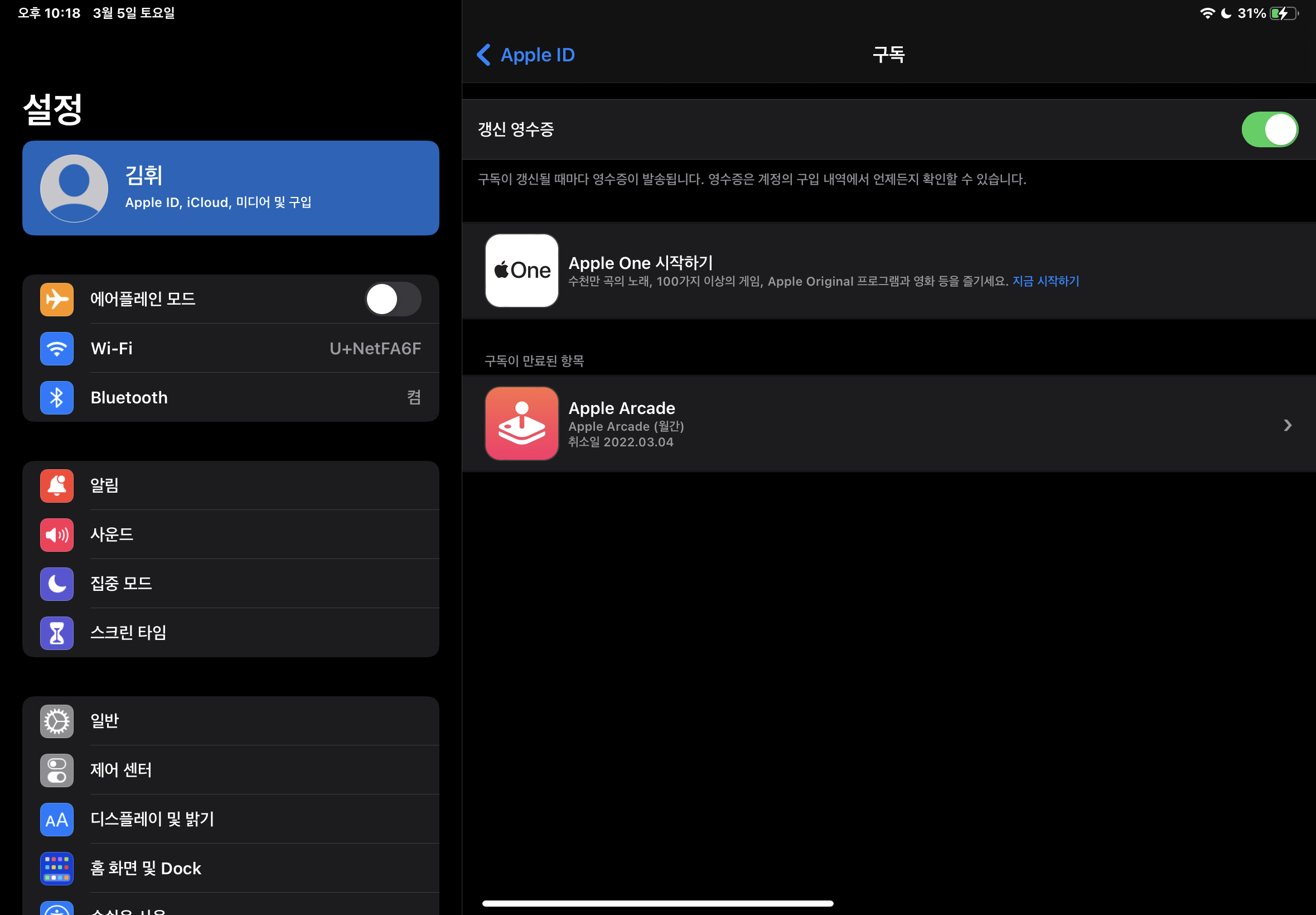Viewport: 1316px width, 915px height.
Task: Disable the 갱신 영수증 toggle
Action: (x=1269, y=129)
